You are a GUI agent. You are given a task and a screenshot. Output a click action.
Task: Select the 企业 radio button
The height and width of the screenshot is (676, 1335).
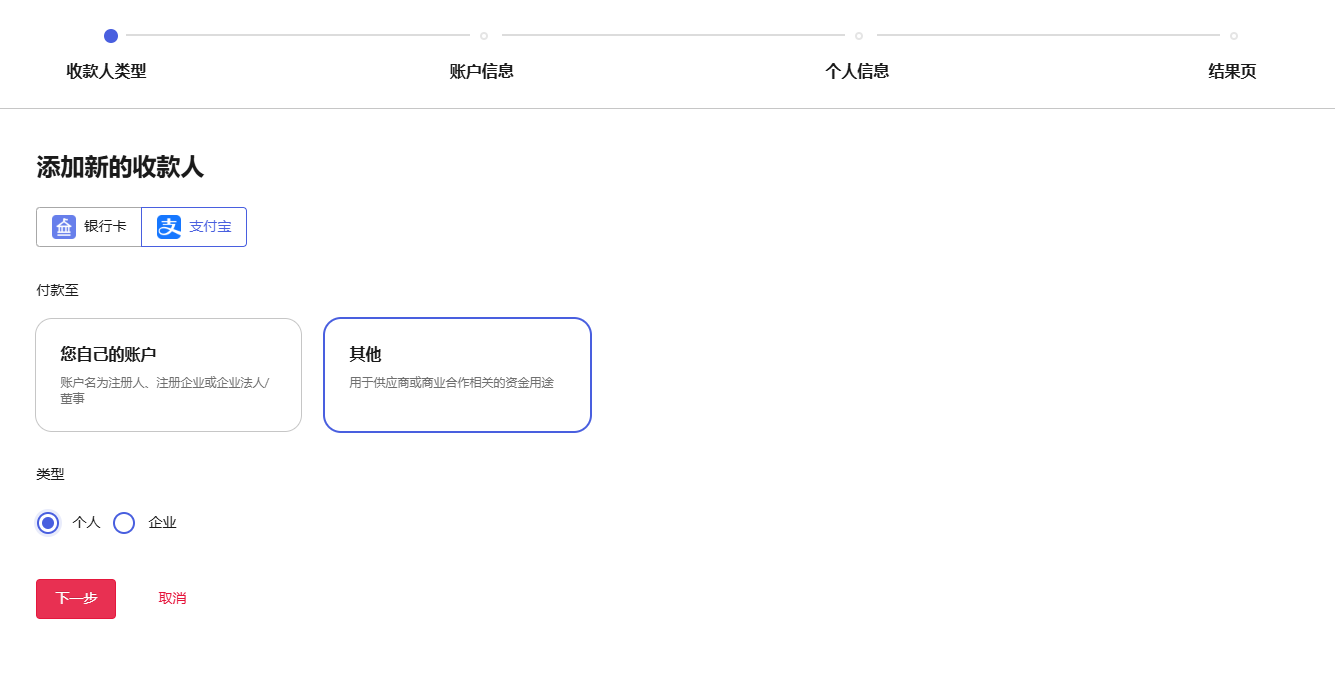124,523
